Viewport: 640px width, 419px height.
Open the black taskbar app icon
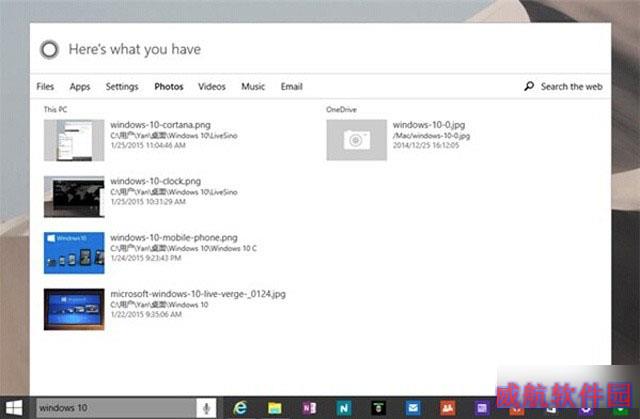(378, 408)
